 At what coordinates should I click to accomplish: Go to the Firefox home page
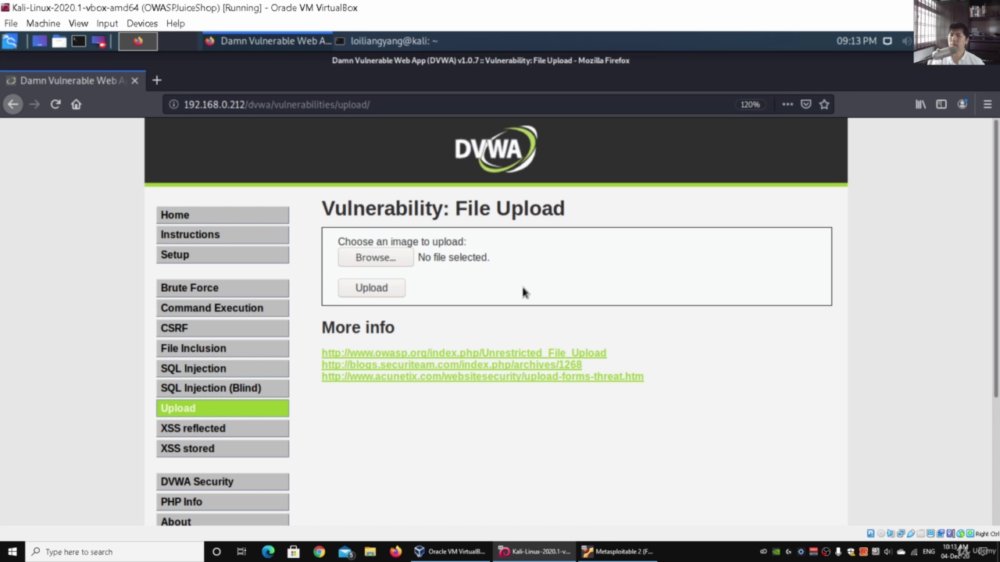coord(76,104)
